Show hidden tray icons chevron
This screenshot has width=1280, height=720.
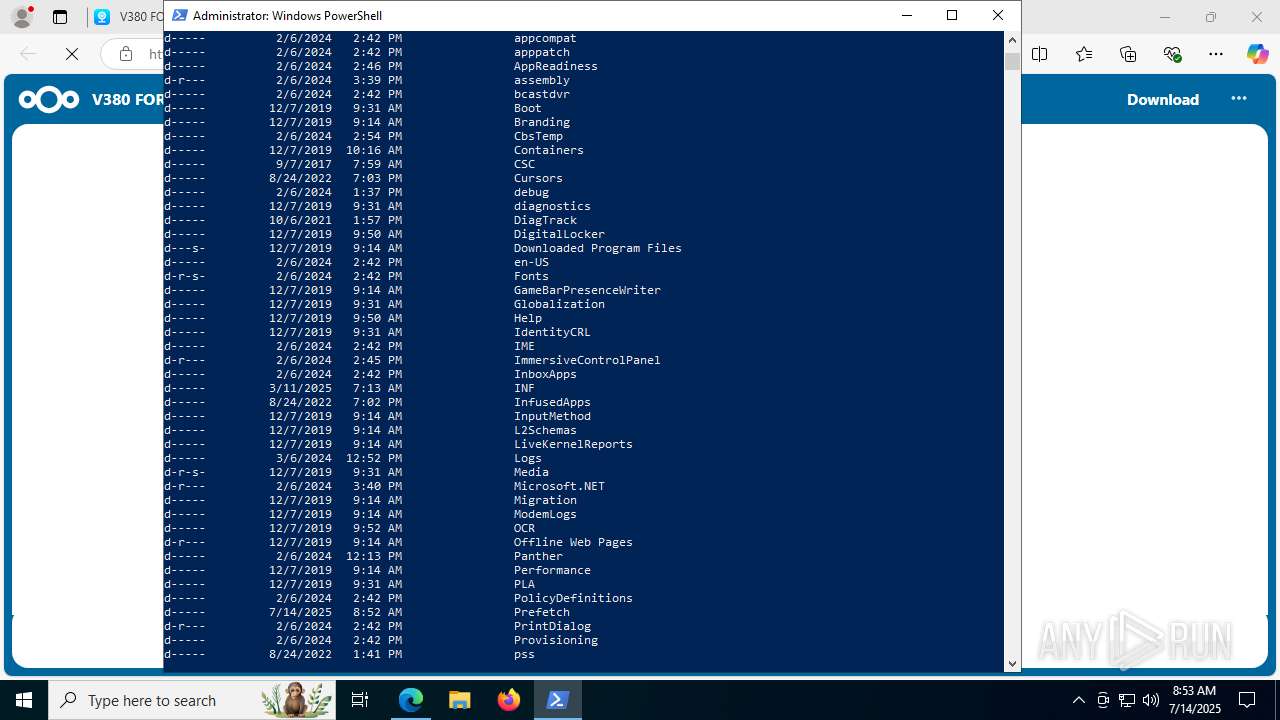pyautogui.click(x=1078, y=700)
